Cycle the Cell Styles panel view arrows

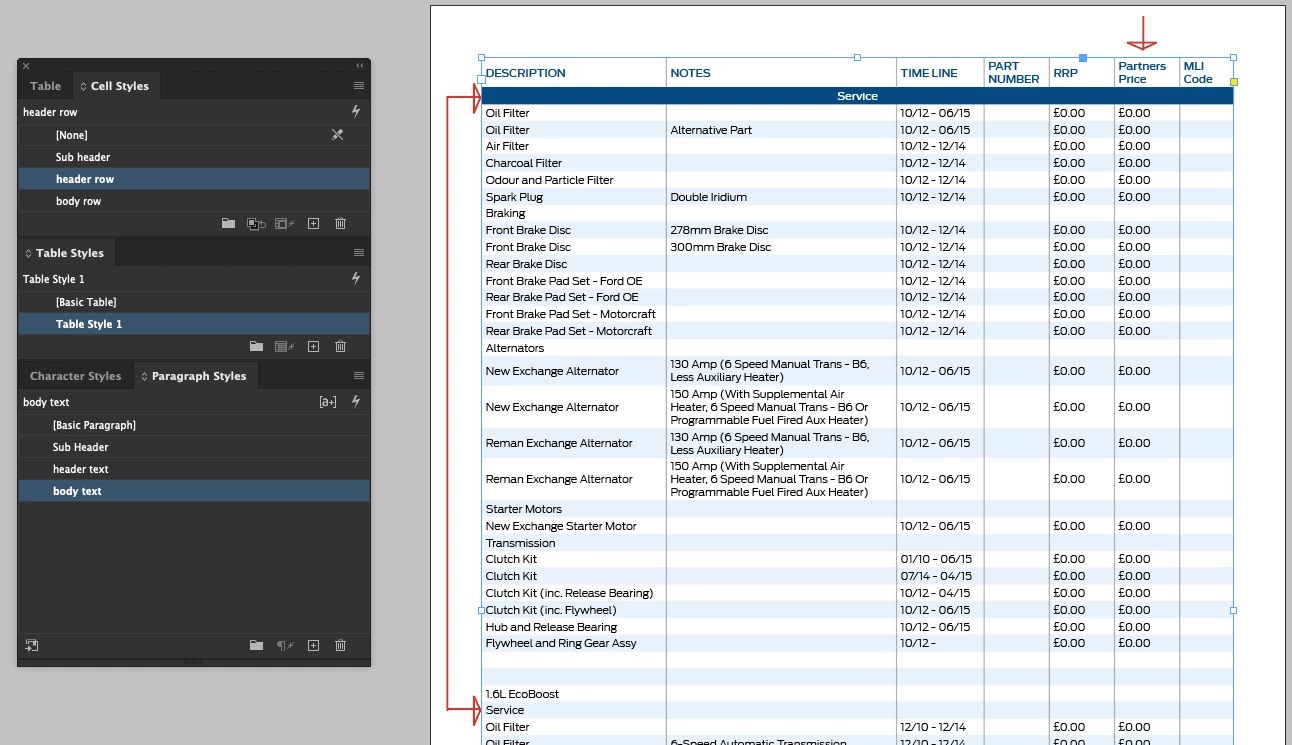tap(84, 86)
